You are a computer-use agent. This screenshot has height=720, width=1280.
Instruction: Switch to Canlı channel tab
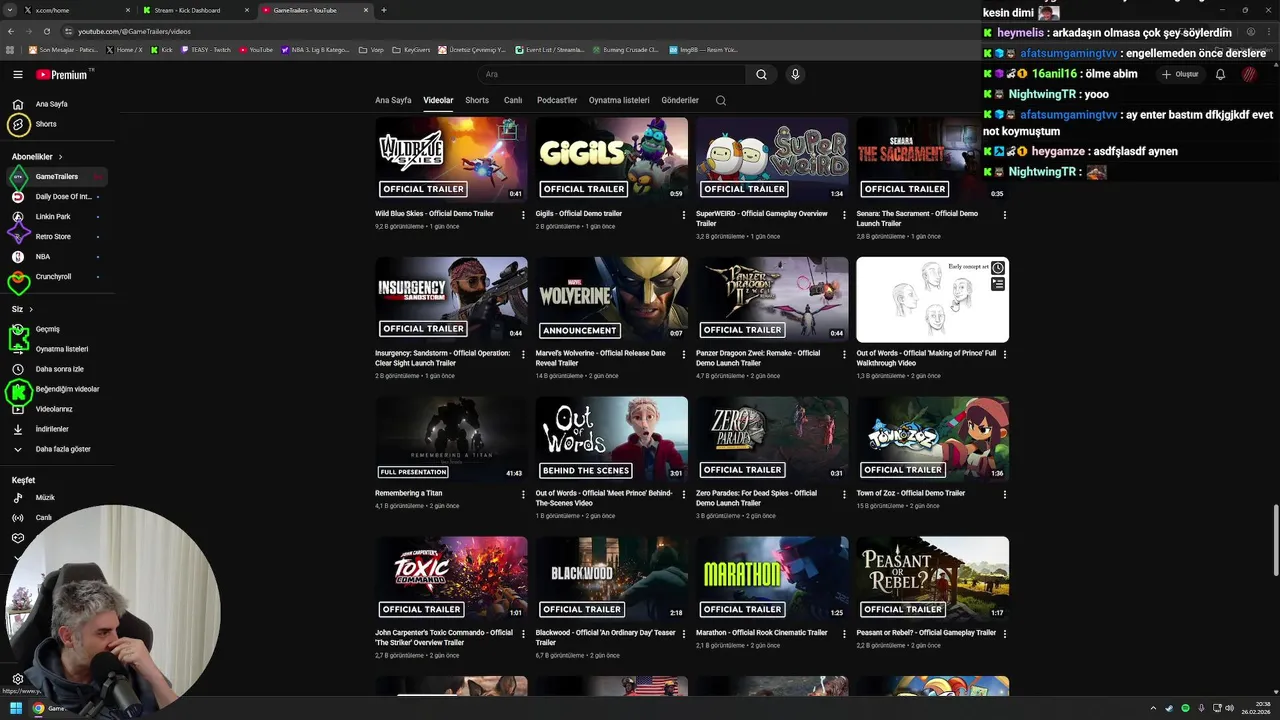coord(513,100)
